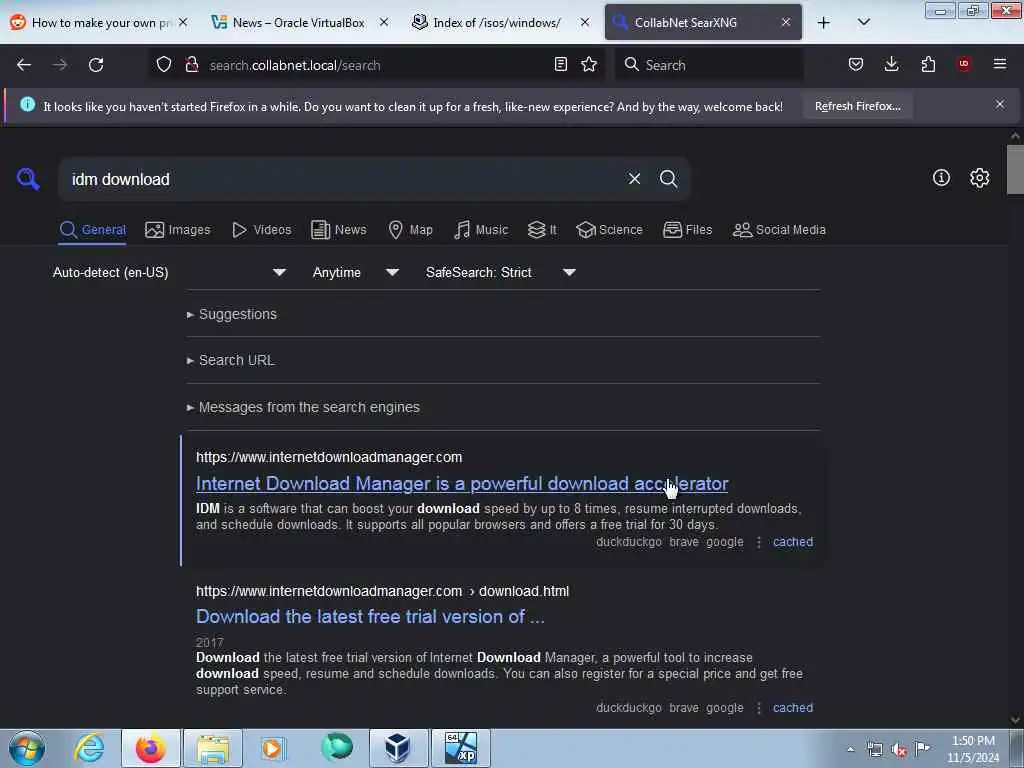
Task: Open Windows Media Player from taskbar
Action: pos(274,748)
